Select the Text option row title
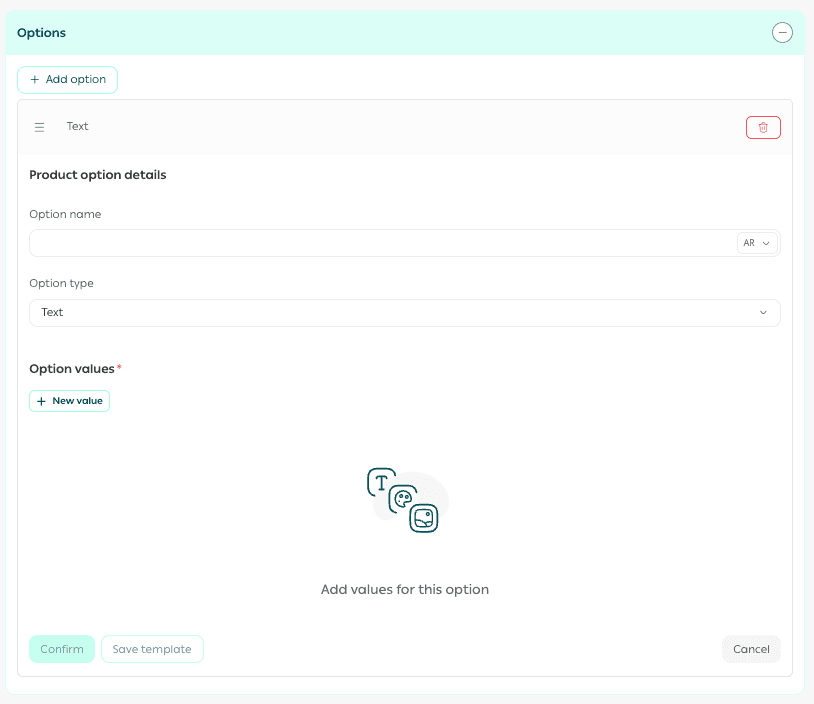The image size is (814, 704). pyautogui.click(x=78, y=127)
